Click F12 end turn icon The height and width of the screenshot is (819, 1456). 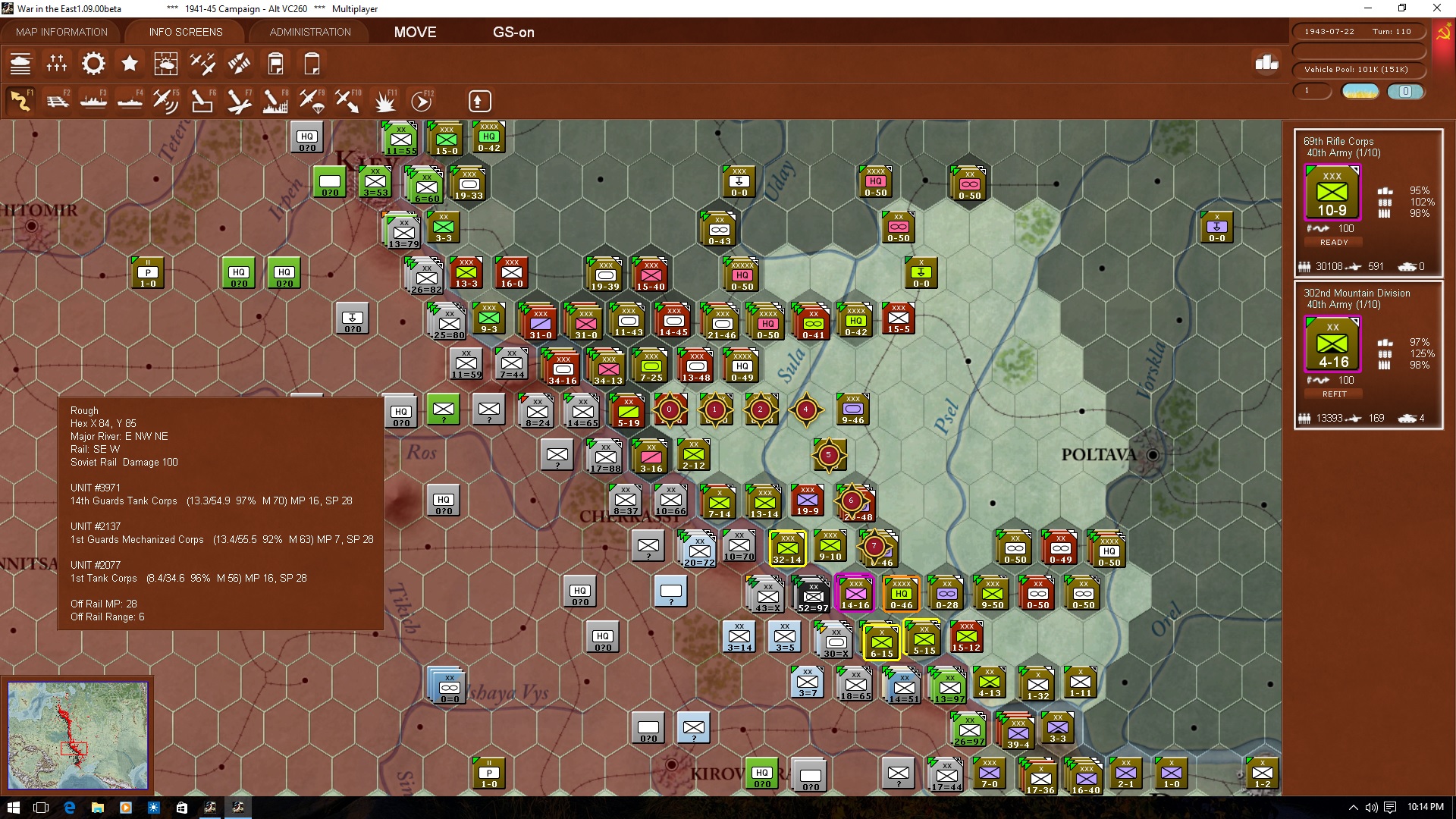(x=422, y=101)
